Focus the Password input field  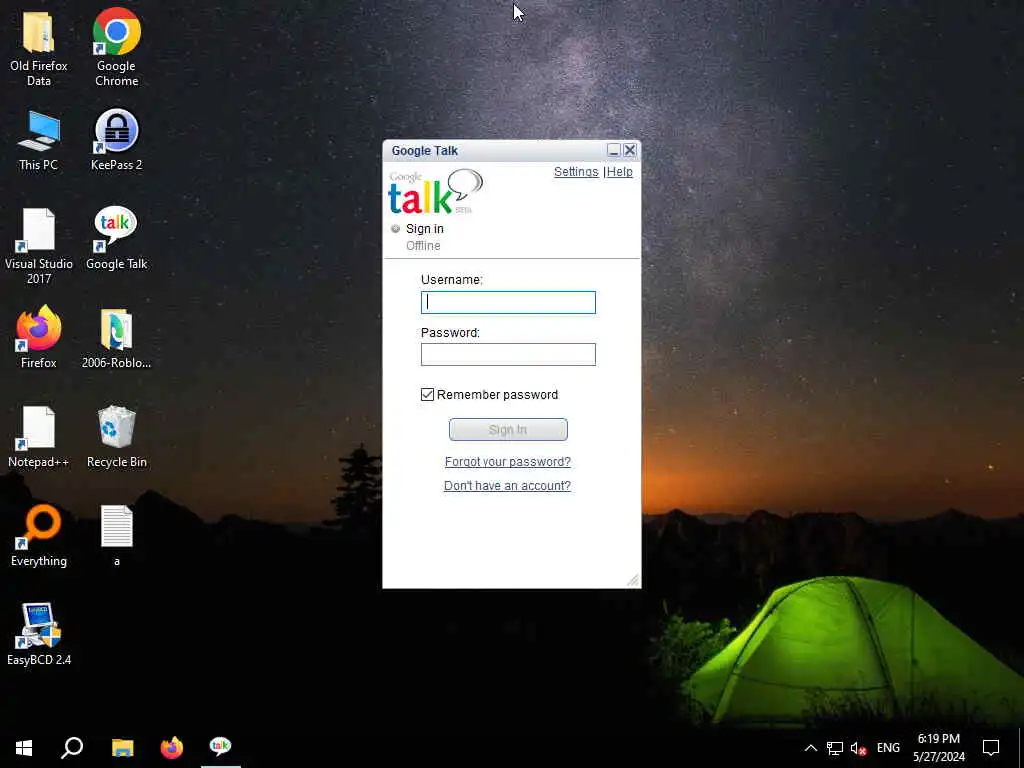[x=508, y=355]
